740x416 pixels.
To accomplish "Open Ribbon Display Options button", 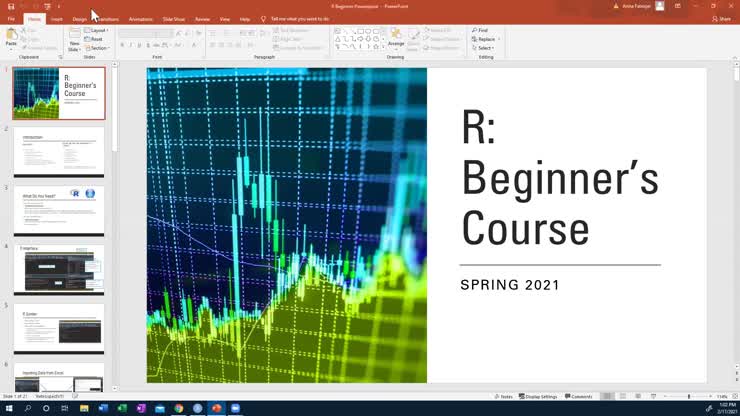I will point(678,6).
